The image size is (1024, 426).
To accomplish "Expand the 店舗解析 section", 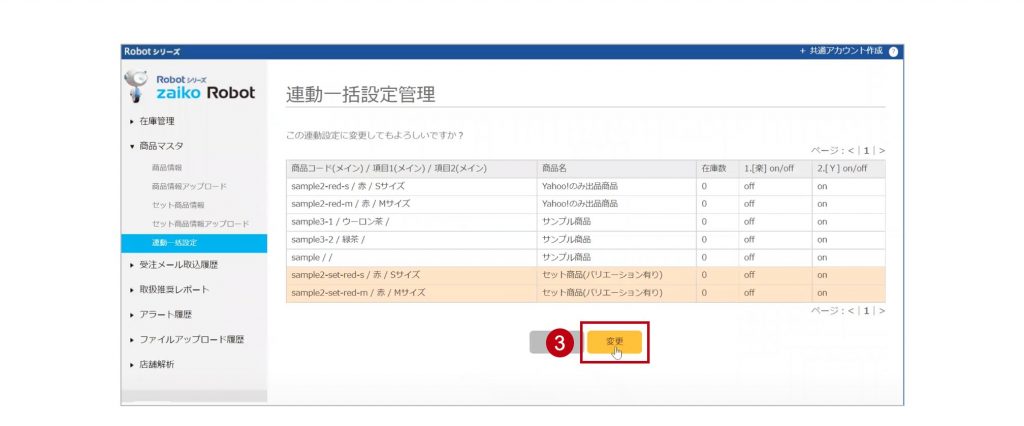I will (157, 365).
